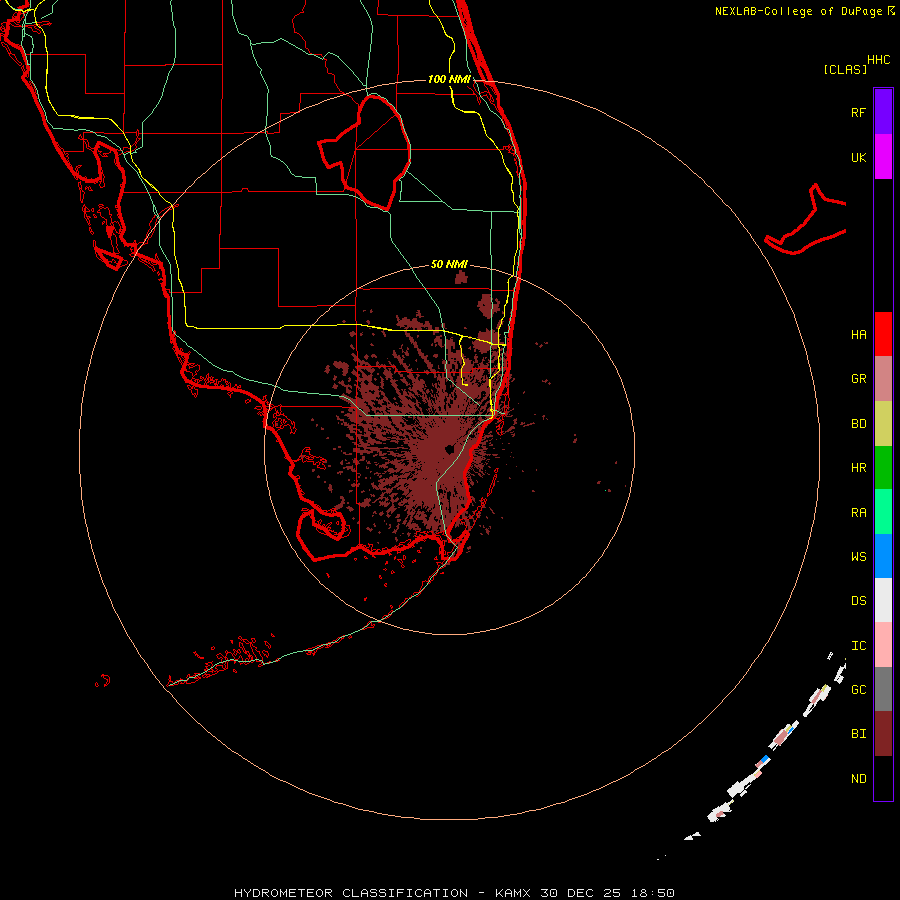Click the Hydrometeor Classification KAMX title text
The width and height of the screenshot is (900, 900).
point(454,893)
